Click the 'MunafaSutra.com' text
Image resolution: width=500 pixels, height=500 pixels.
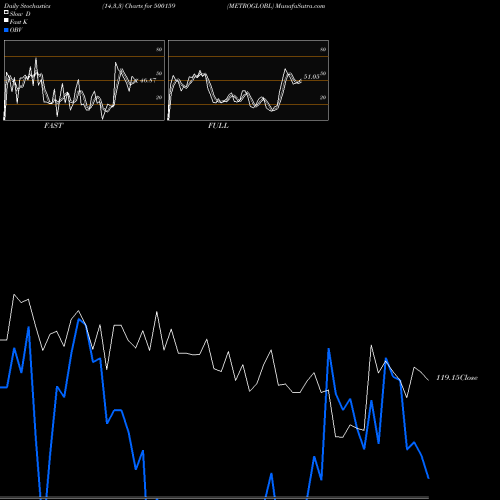(x=300, y=6)
